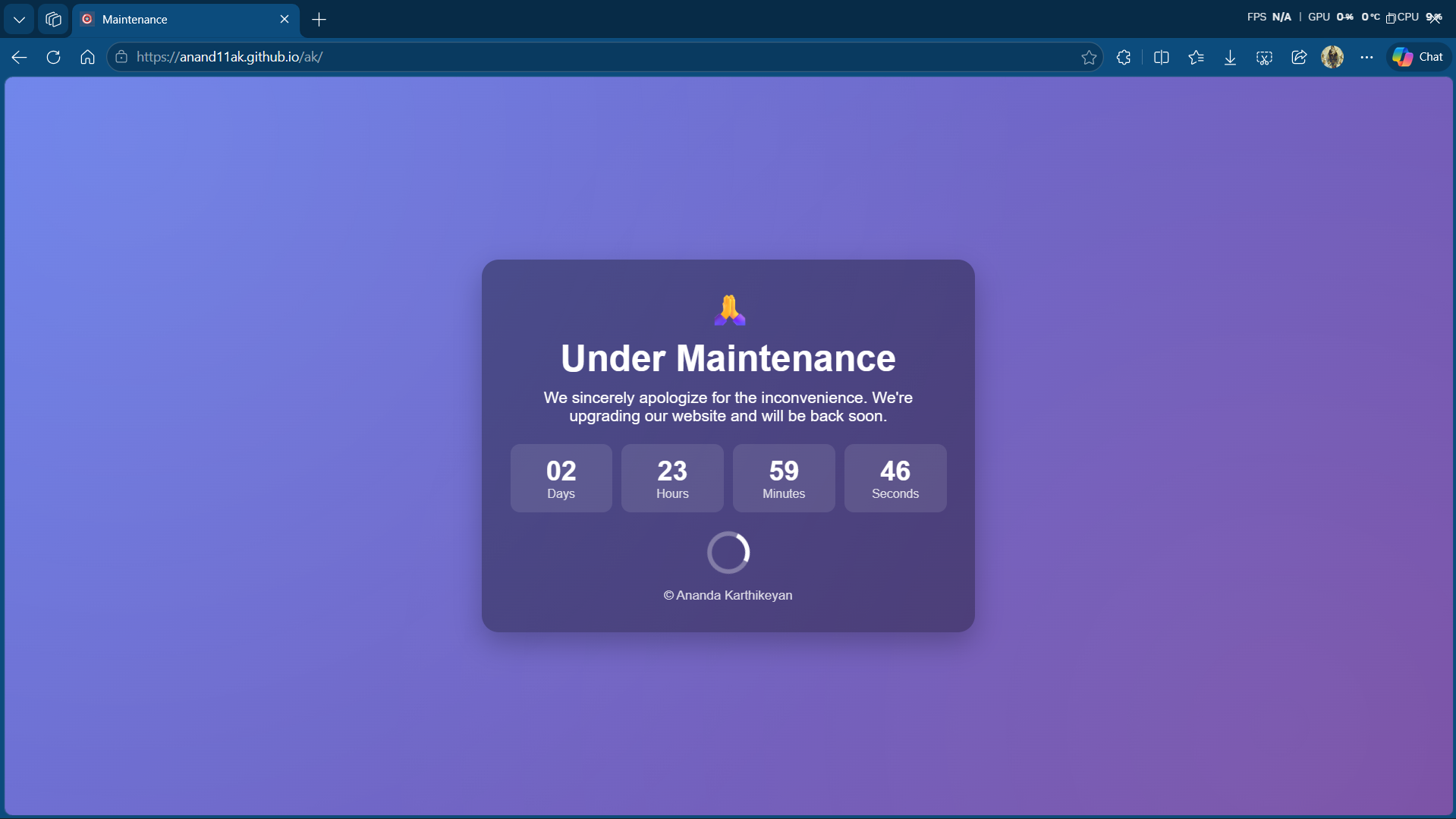Click the 46 Seconds countdown box
The image size is (1456, 819).
point(895,478)
